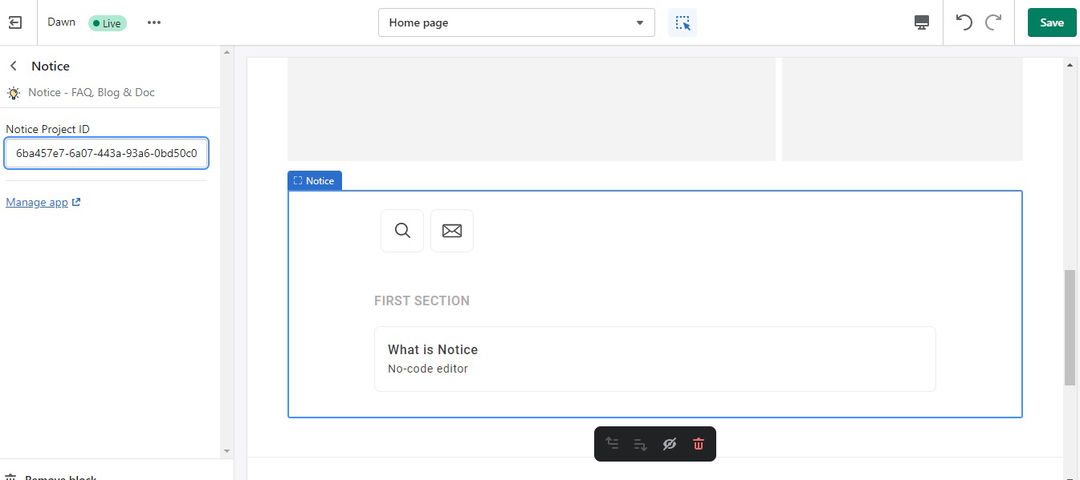Viewport: 1080px width, 480px height.
Task: Exit the theme editor via the top-left icon
Action: click(x=15, y=23)
